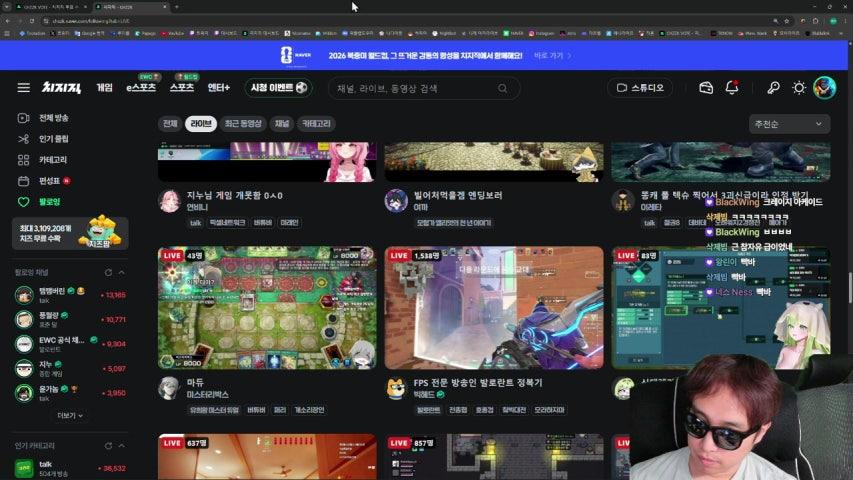Open the 게임 menu
Viewport: 853px width, 480px height.
(104, 88)
